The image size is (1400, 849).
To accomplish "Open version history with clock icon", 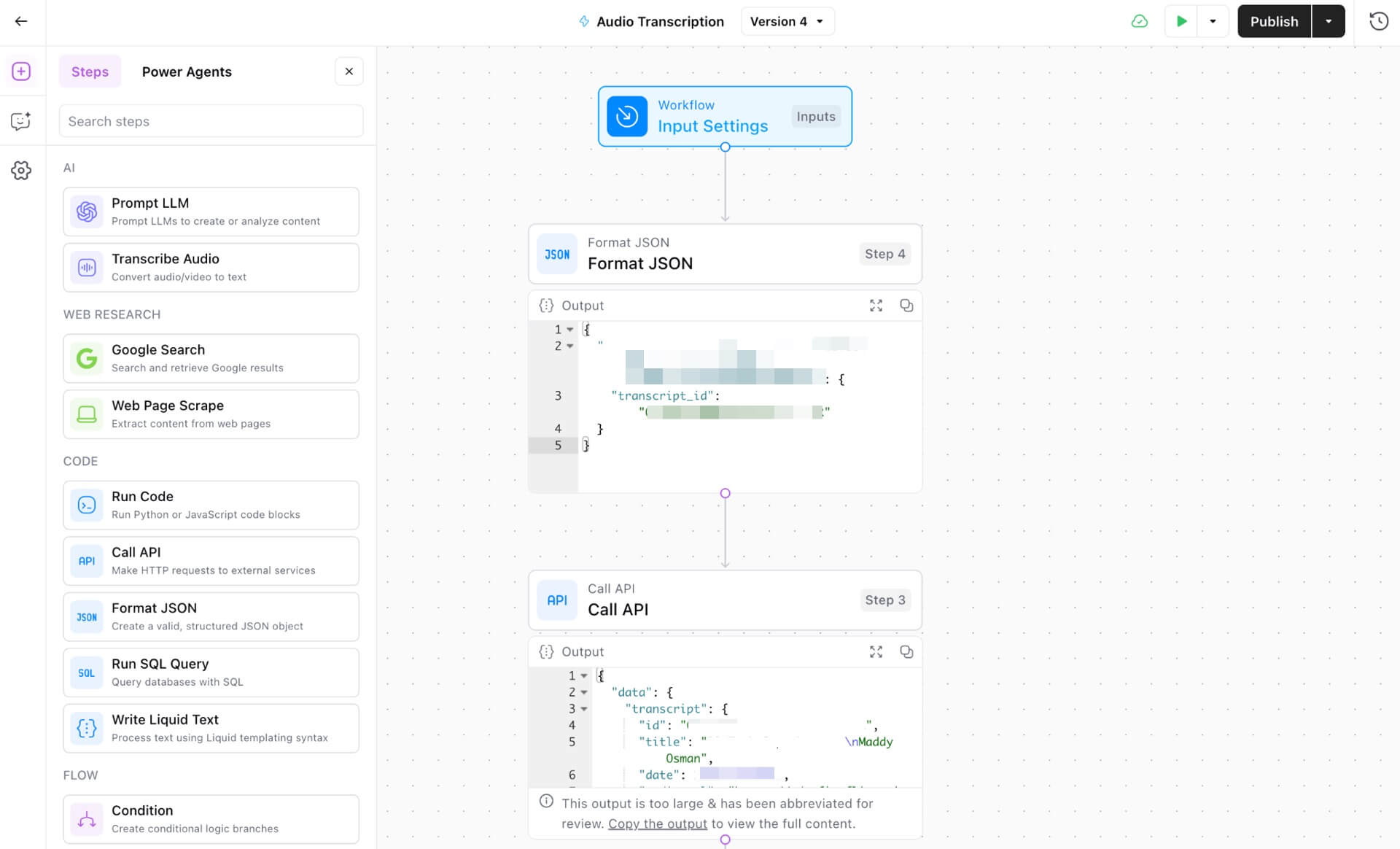I will coord(1378,21).
